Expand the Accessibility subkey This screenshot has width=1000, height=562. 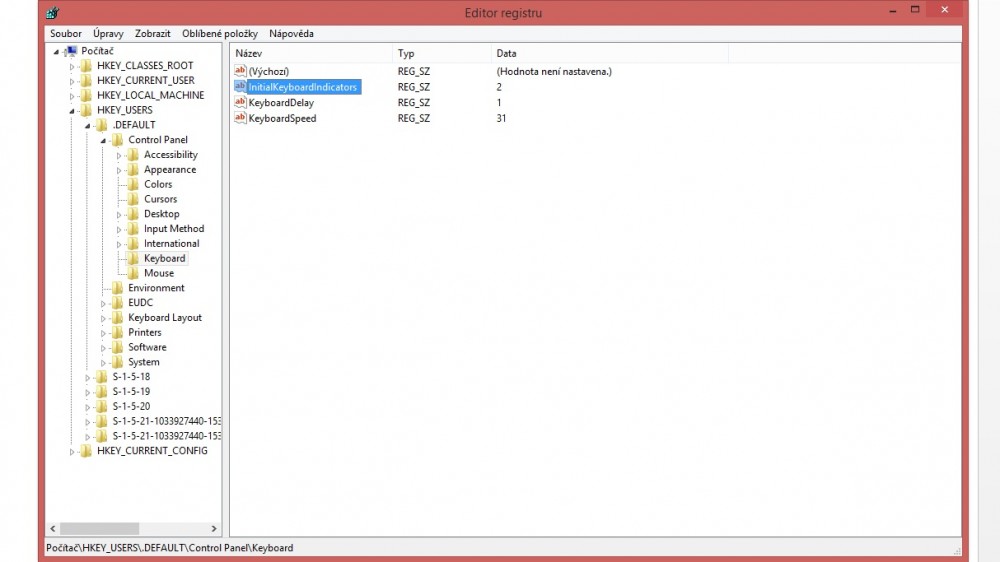point(119,155)
